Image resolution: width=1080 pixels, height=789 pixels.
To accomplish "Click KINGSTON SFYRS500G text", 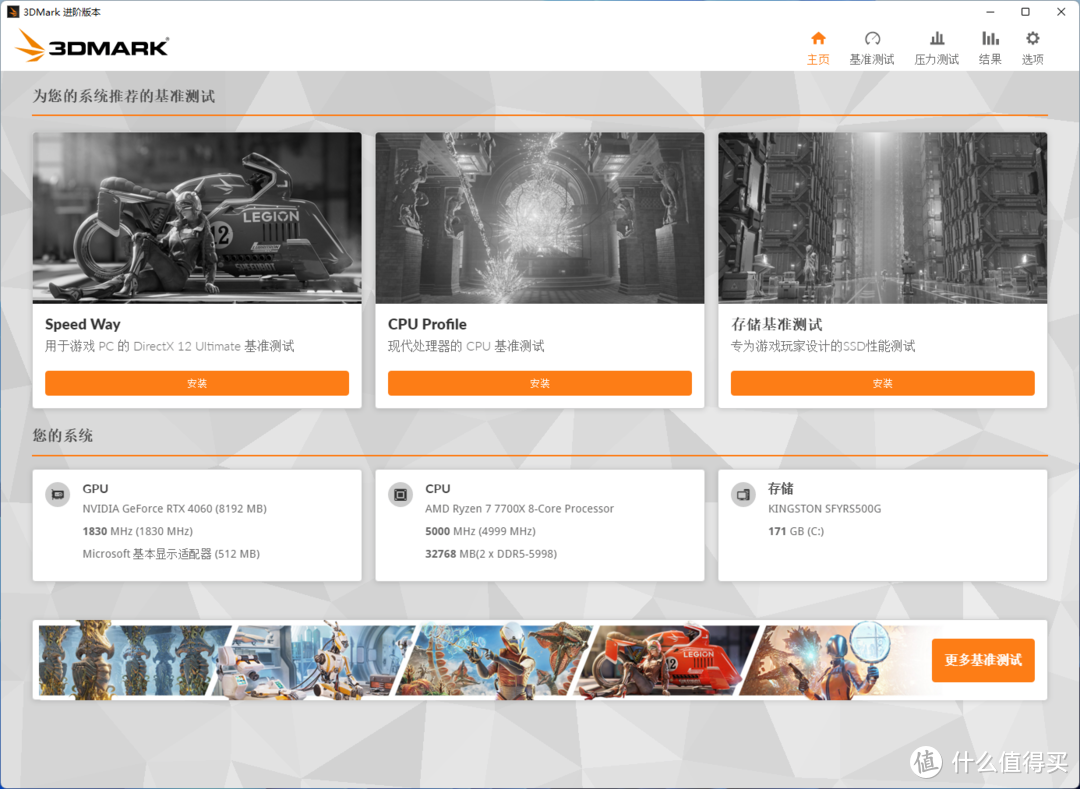I will (824, 509).
